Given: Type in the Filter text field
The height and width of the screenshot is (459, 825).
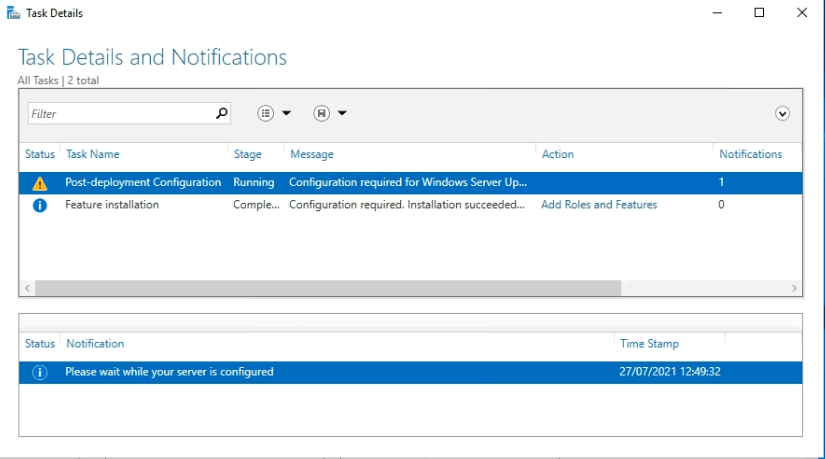Looking at the screenshot, I should point(120,114).
